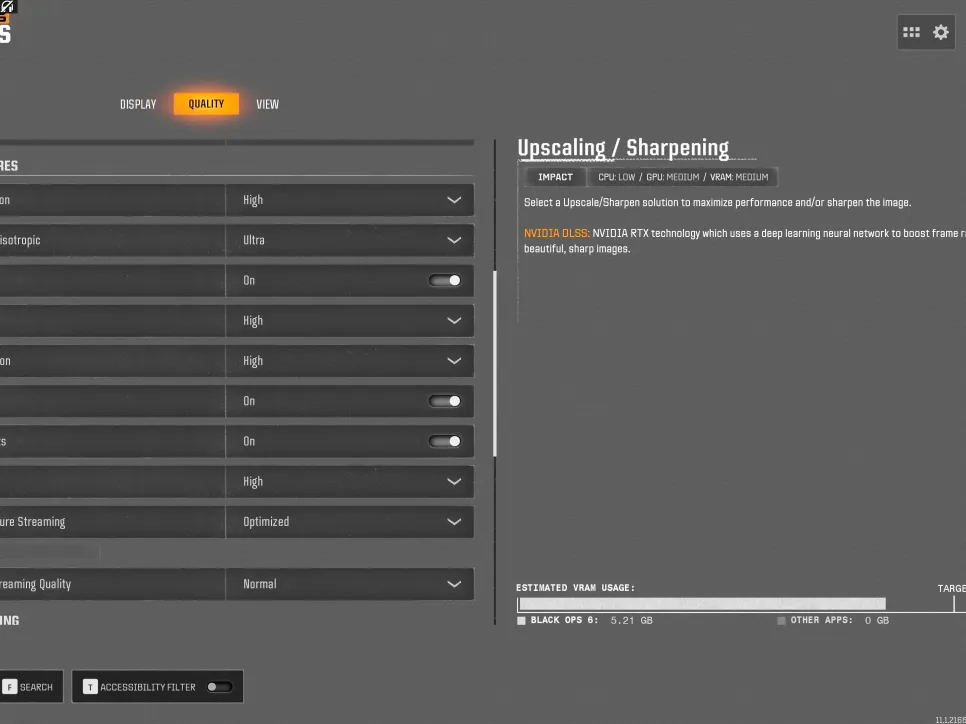Click the chevron arrow on the Normal row

[x=454, y=584]
